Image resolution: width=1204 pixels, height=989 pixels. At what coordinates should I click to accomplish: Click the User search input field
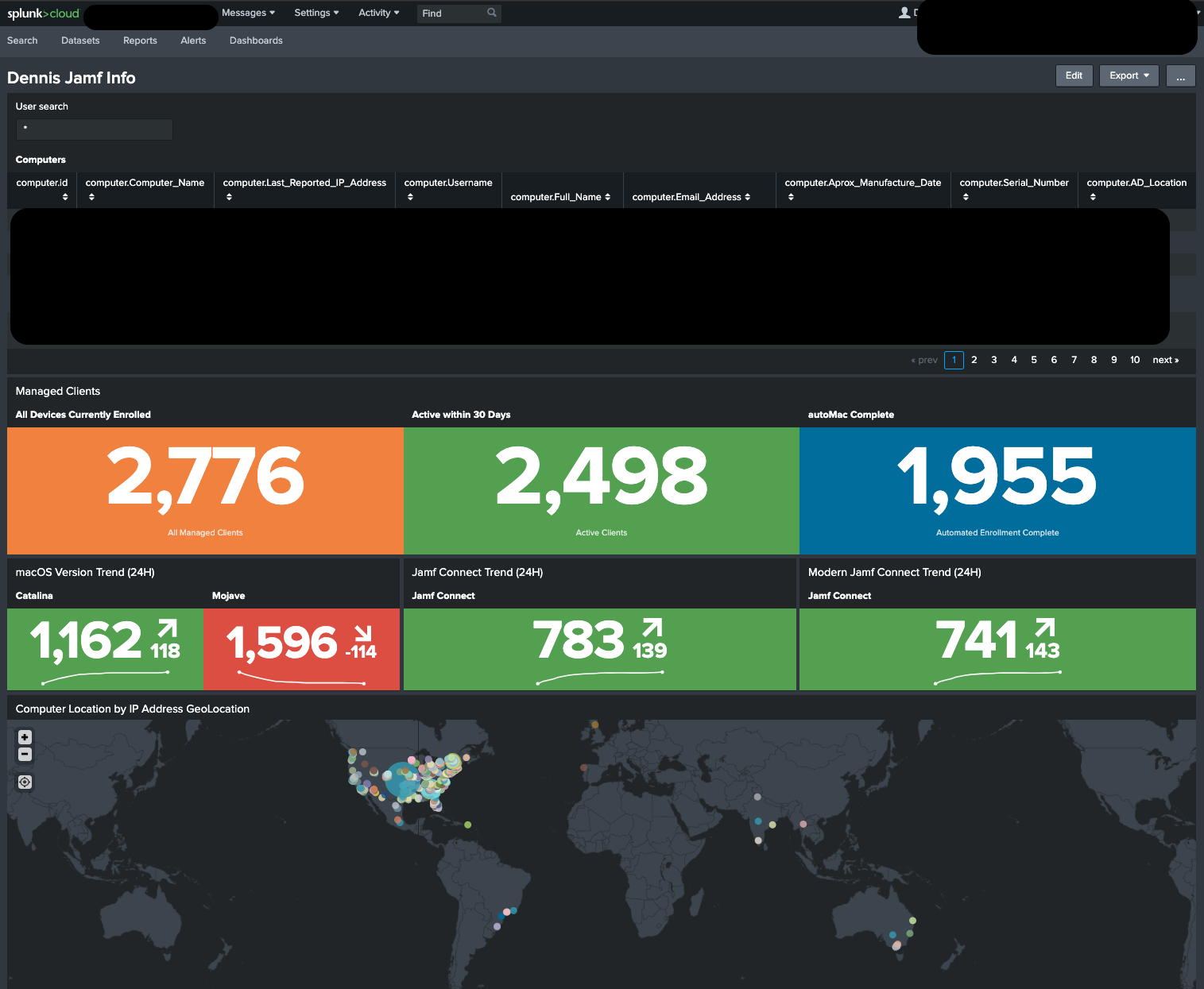[95, 129]
